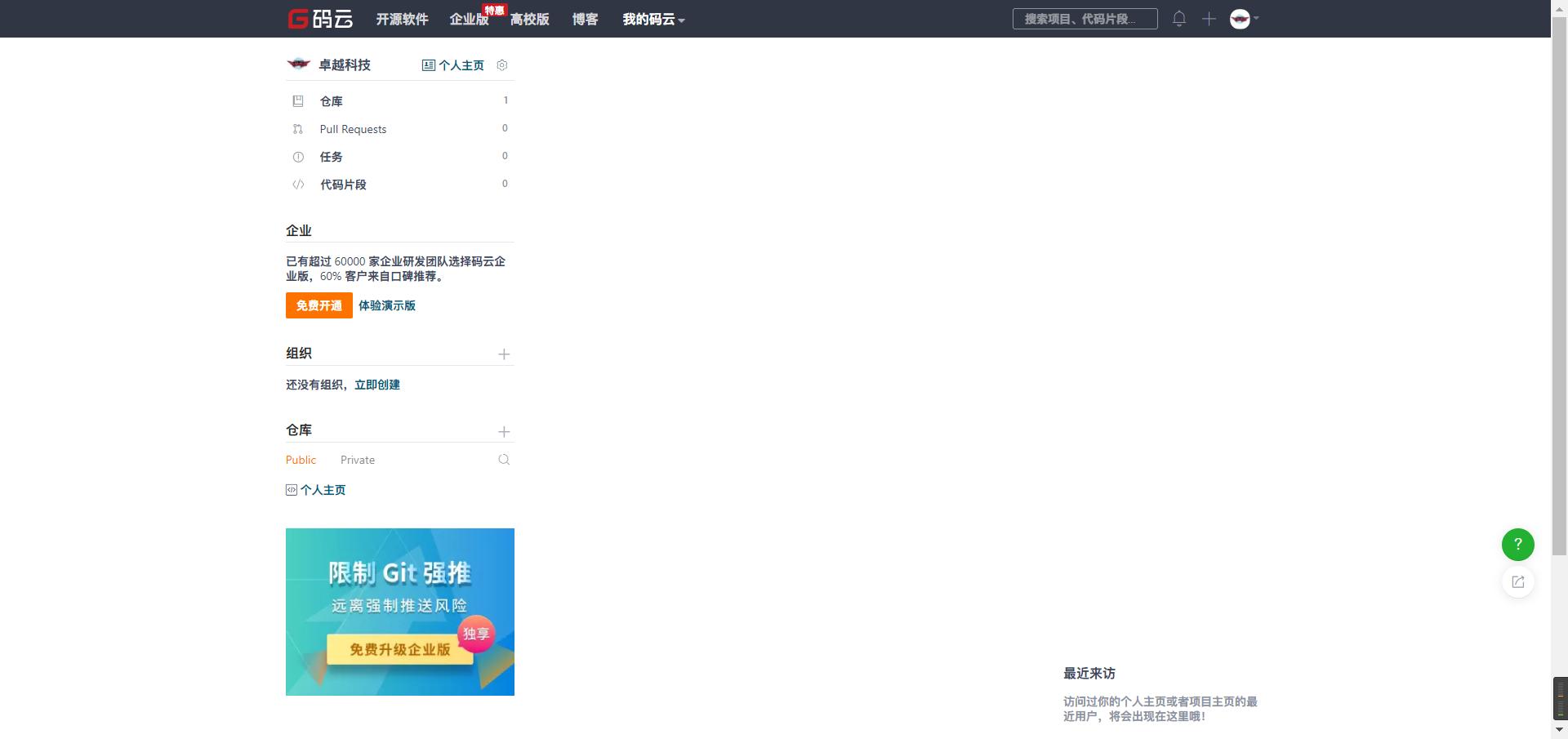This screenshot has height=739, width=1568.
Task: Click the 代码片段 sidebar icon
Action: pyautogui.click(x=299, y=185)
